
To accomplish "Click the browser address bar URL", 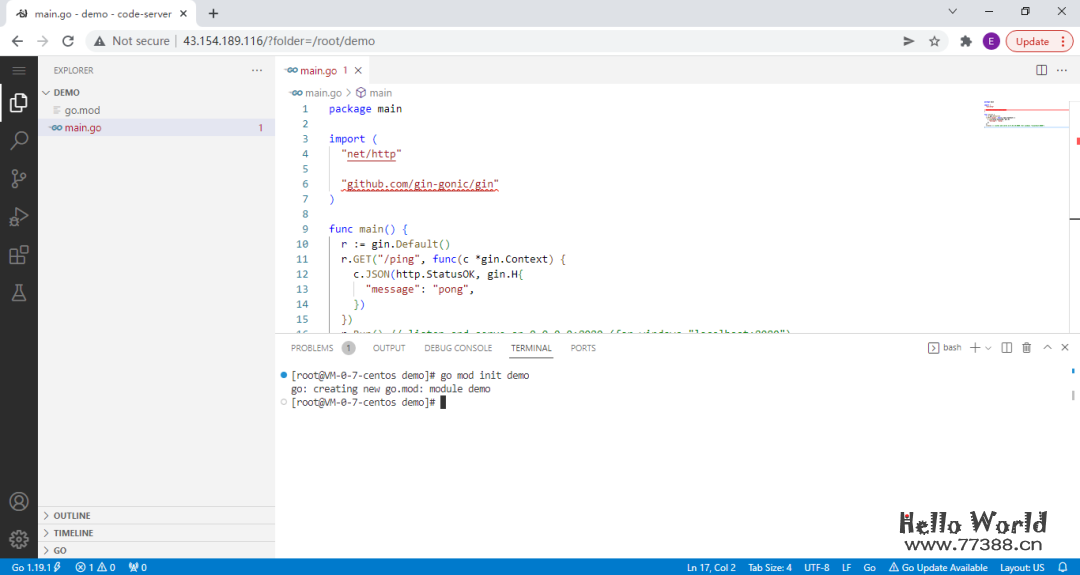I will click(279, 41).
